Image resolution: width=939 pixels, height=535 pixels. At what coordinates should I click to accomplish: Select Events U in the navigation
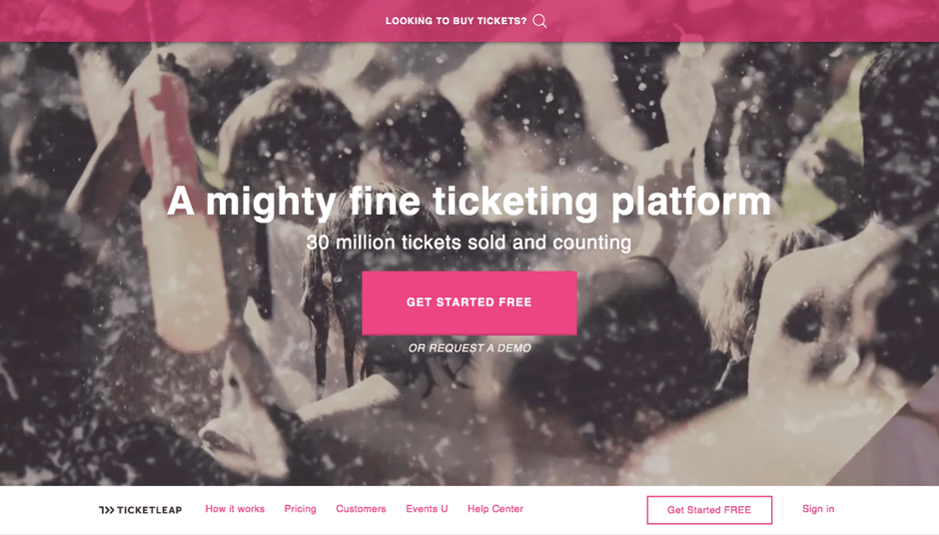[x=427, y=509]
